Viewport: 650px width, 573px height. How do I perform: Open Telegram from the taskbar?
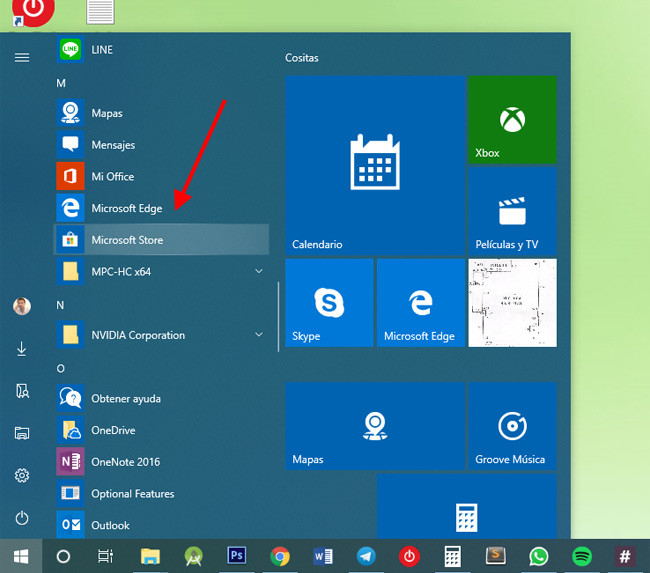[366, 556]
